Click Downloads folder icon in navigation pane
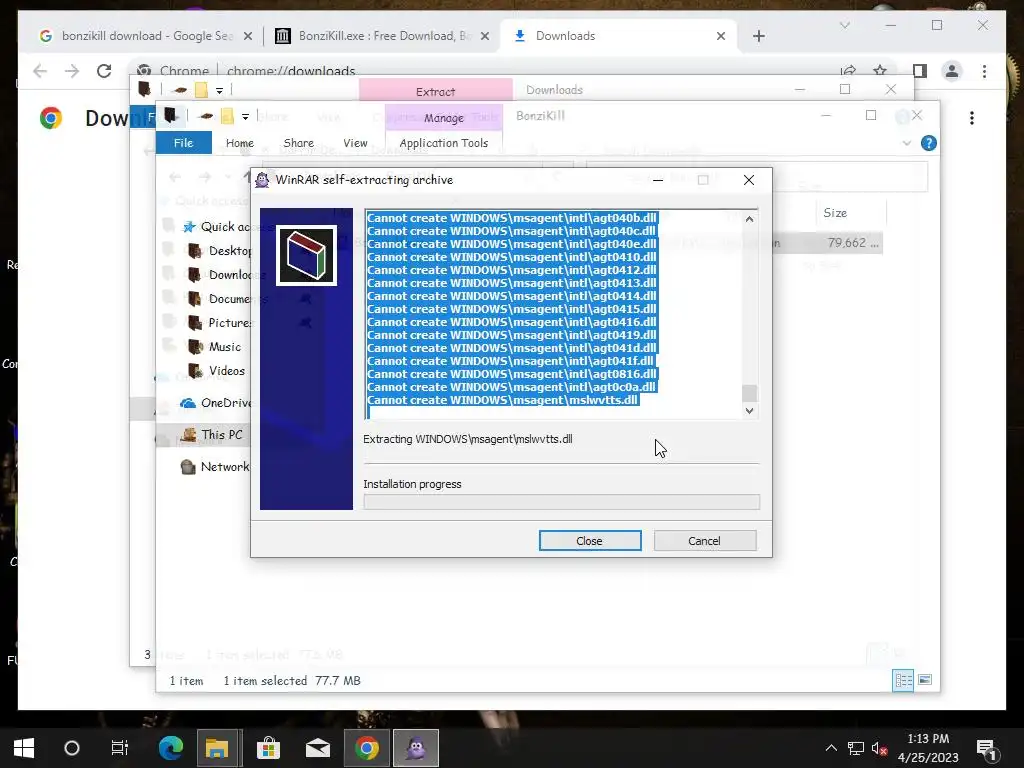The image size is (1024, 768). pyautogui.click(x=195, y=275)
